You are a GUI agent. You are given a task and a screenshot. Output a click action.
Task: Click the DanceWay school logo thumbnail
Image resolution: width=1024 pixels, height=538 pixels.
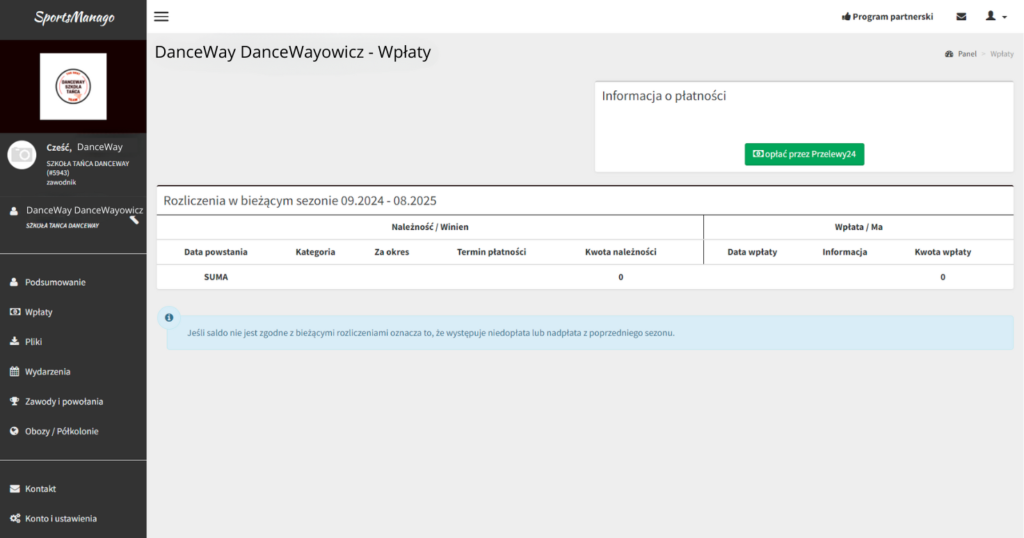(x=73, y=87)
